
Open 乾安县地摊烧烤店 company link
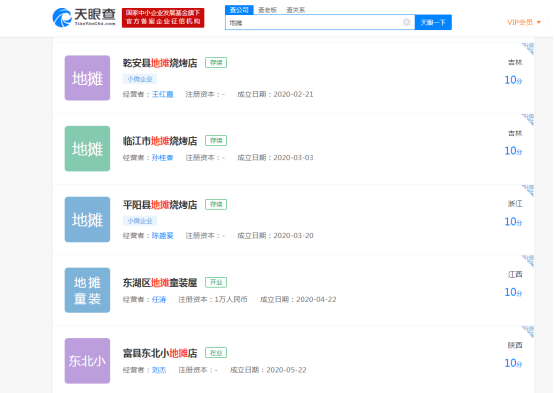[x=160, y=63]
